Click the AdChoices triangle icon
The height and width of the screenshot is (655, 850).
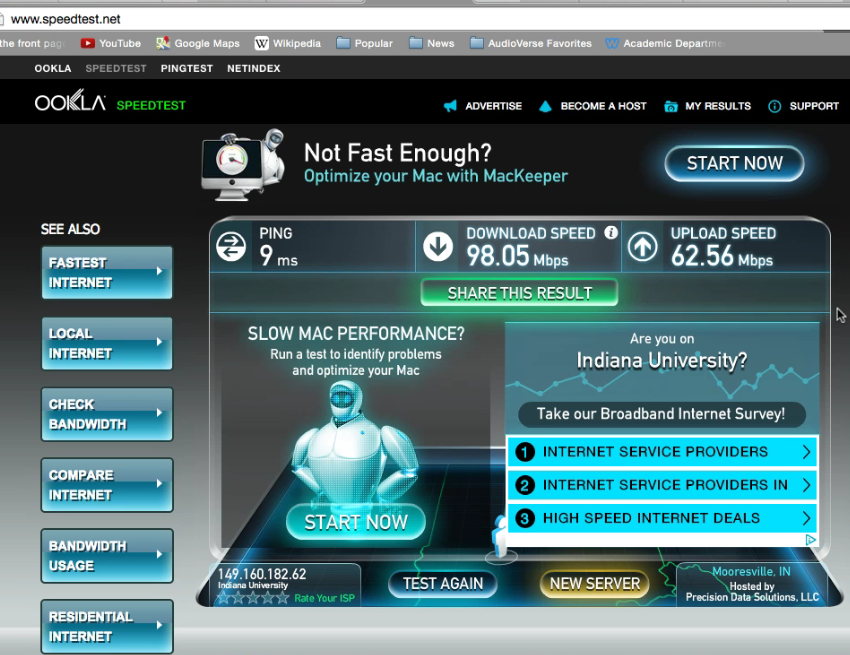pos(811,540)
